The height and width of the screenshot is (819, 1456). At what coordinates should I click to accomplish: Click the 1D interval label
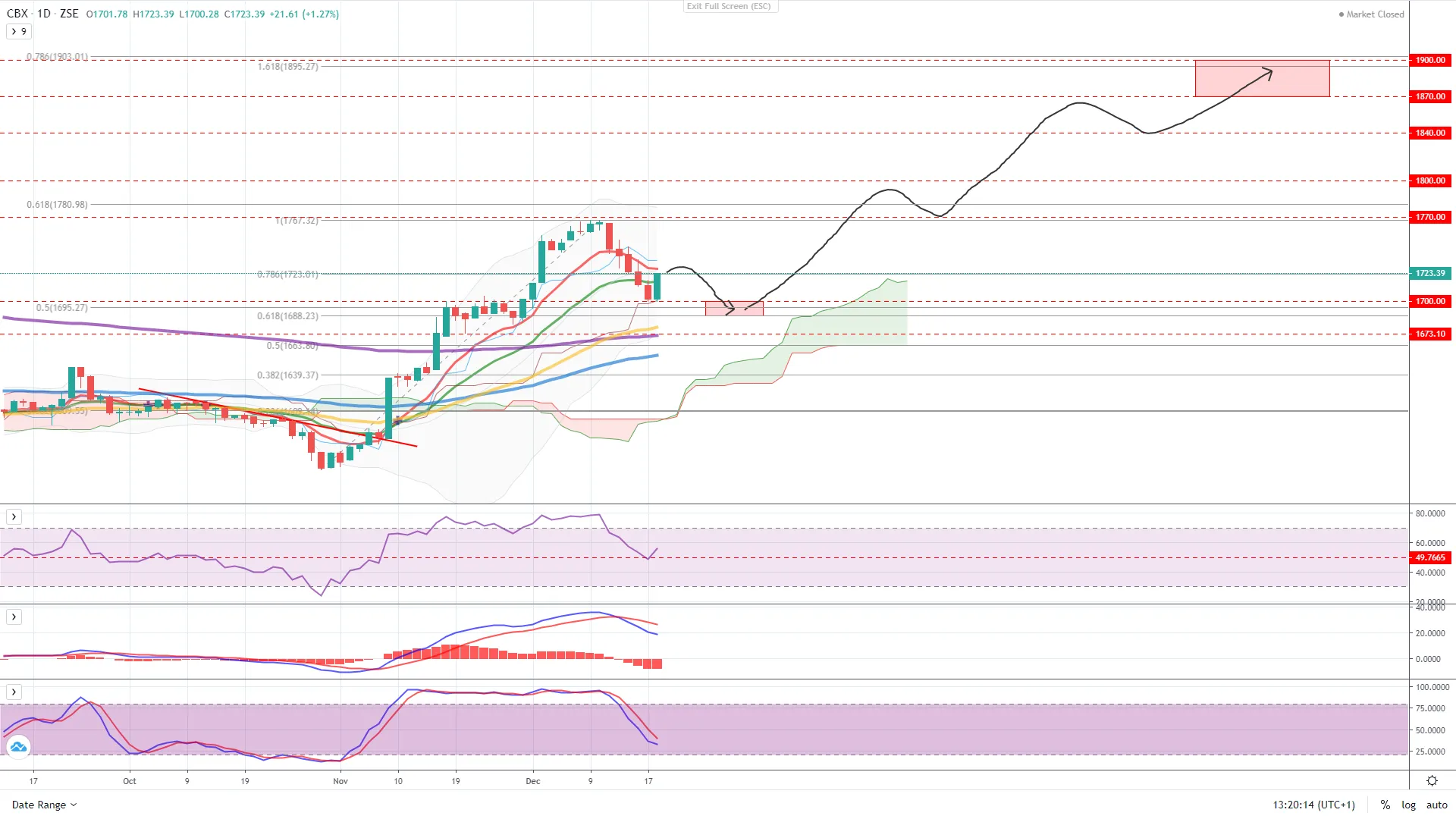click(44, 14)
